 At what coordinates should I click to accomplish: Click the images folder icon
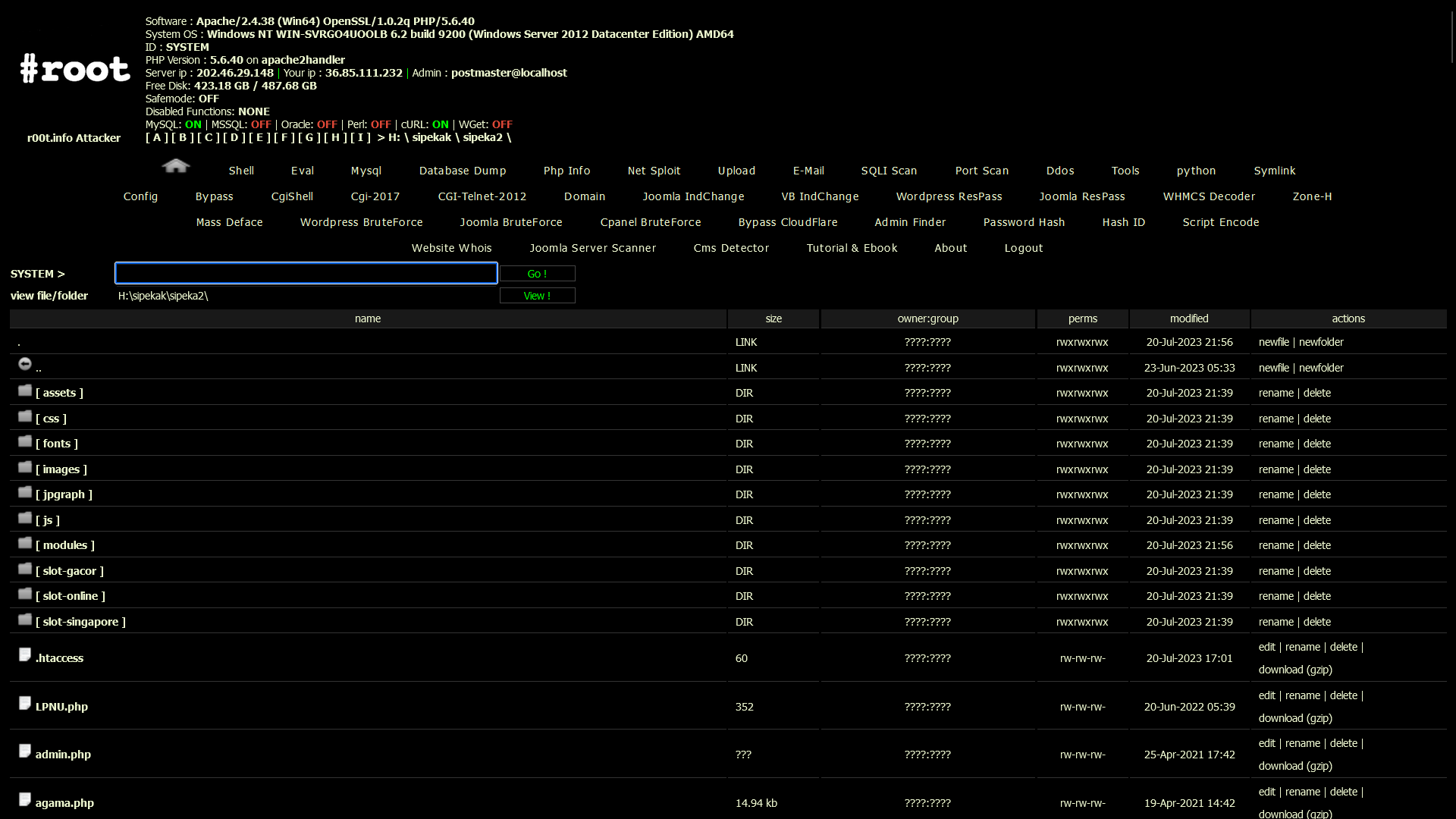pyautogui.click(x=25, y=467)
